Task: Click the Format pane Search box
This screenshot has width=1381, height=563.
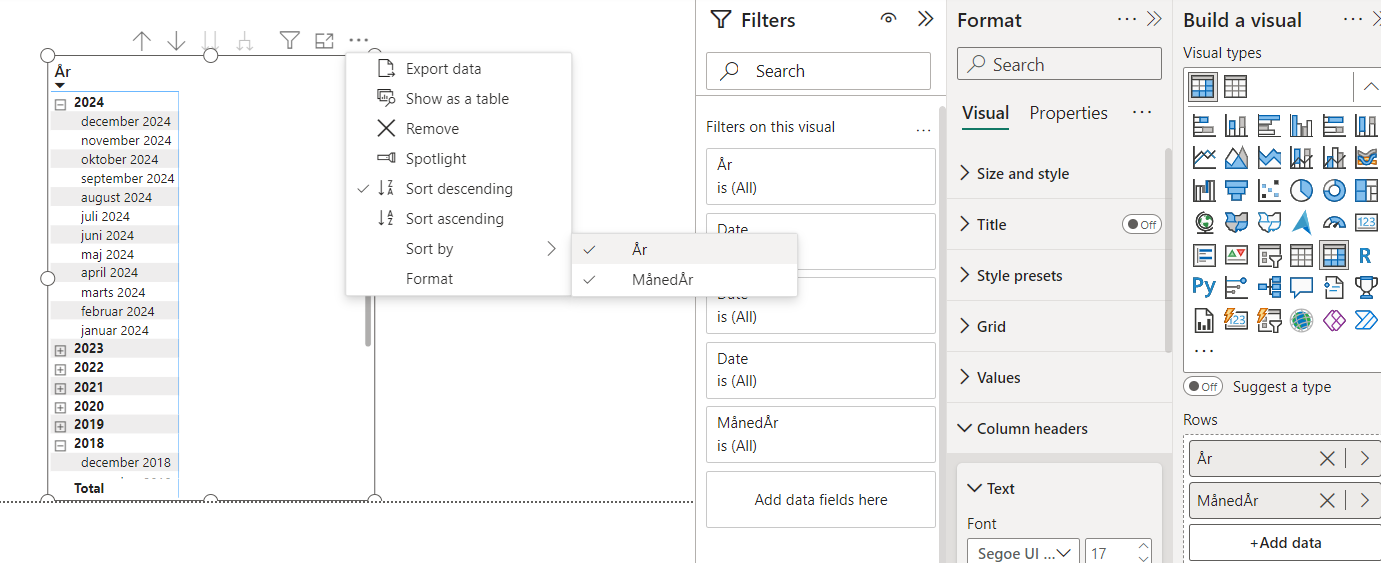Action: 1059,64
